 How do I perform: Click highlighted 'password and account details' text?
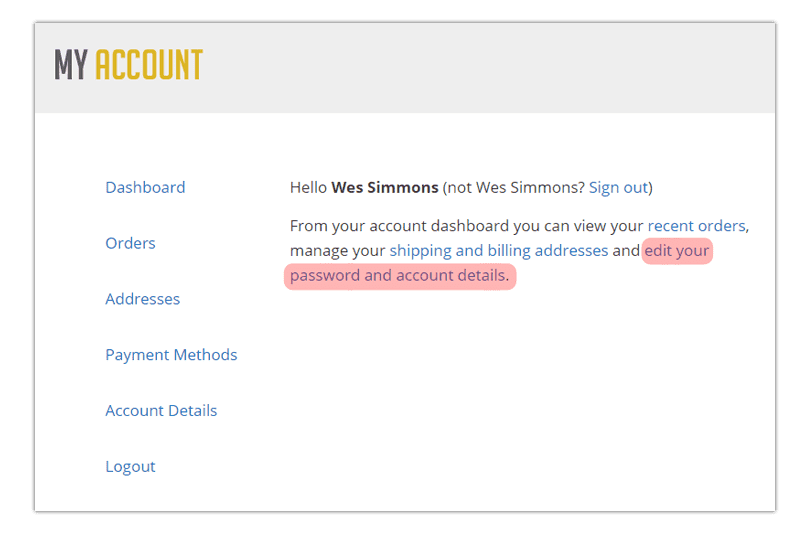(x=398, y=276)
